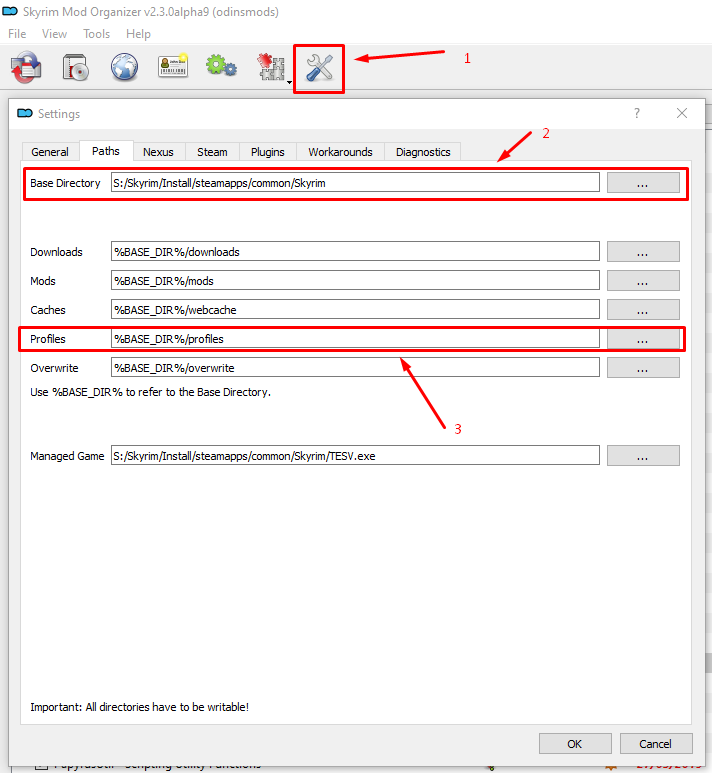
Task: Click the Profiles path field
Action: pyautogui.click(x=355, y=339)
